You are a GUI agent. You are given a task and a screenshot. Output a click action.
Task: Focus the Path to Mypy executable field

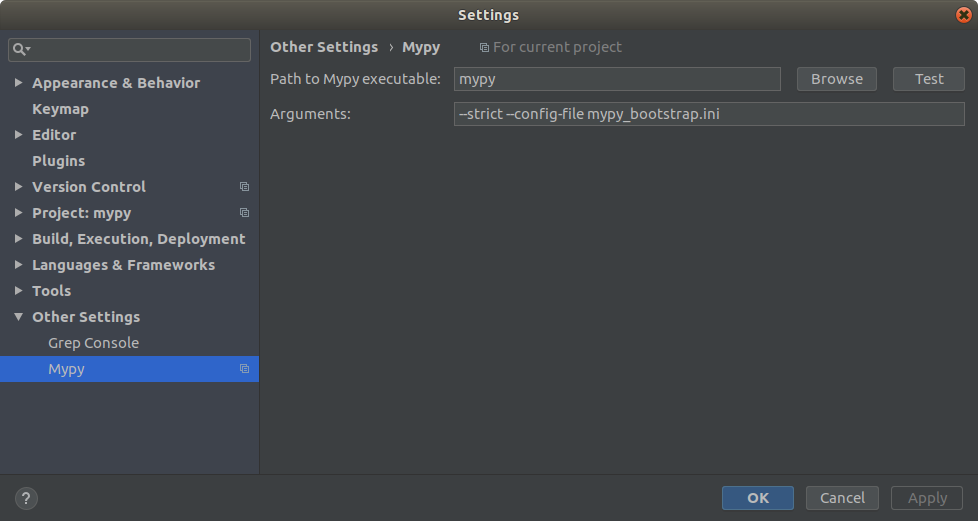[x=617, y=79]
